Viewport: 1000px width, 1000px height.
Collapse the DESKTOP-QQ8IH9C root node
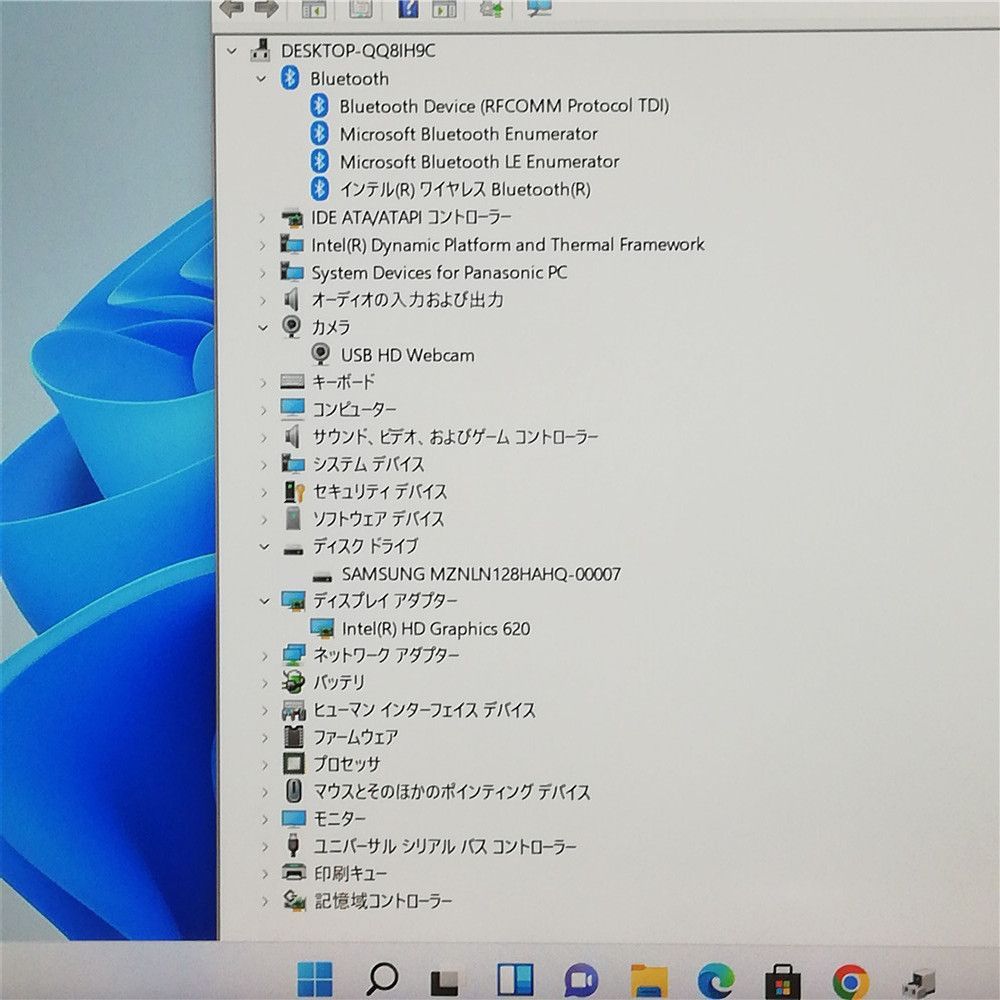232,50
